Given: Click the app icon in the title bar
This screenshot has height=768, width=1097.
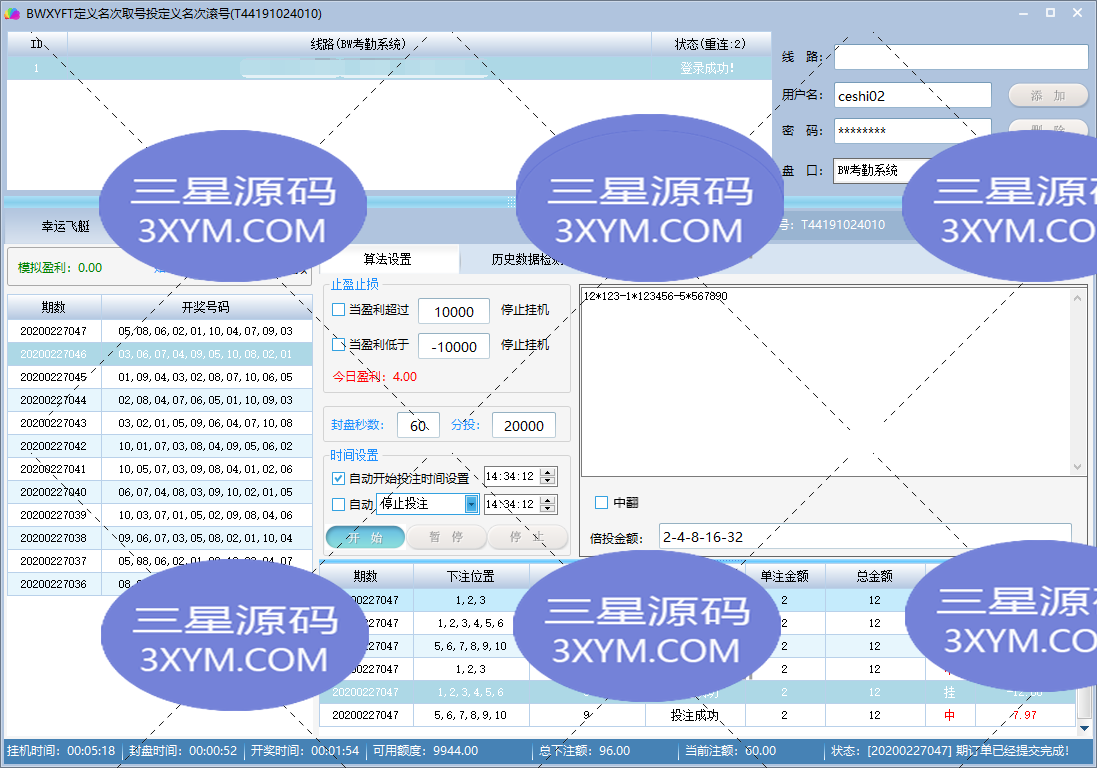Looking at the screenshot, I should (13, 13).
